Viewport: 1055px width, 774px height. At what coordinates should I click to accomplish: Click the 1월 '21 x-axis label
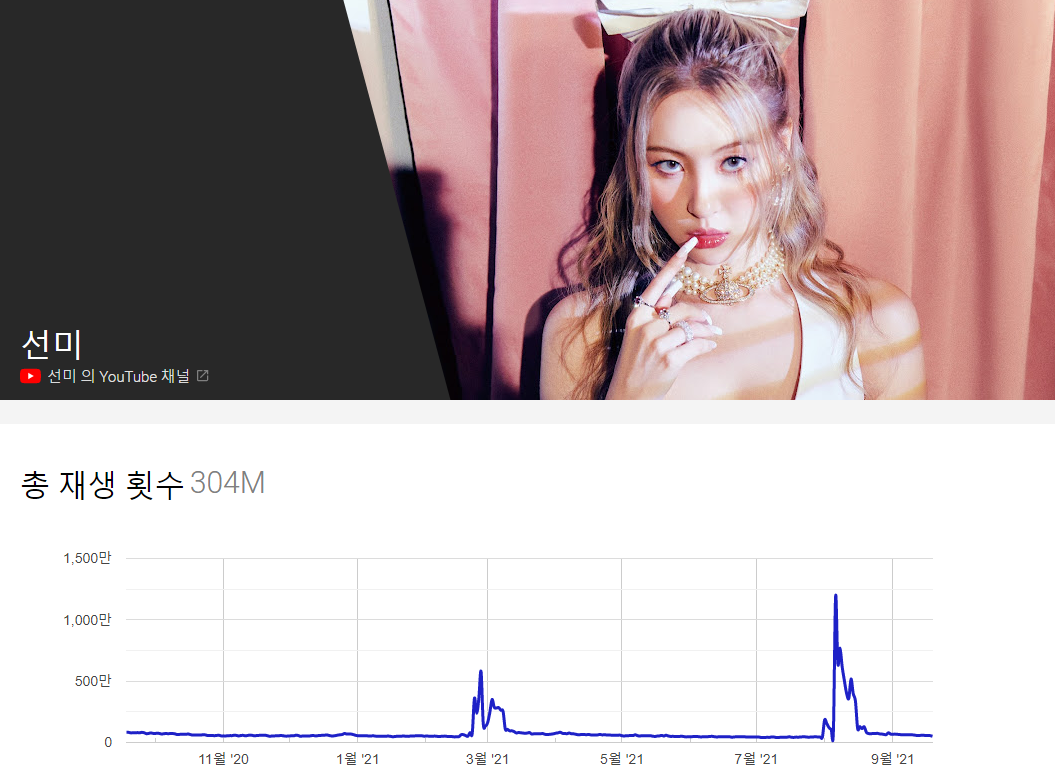pyautogui.click(x=357, y=760)
